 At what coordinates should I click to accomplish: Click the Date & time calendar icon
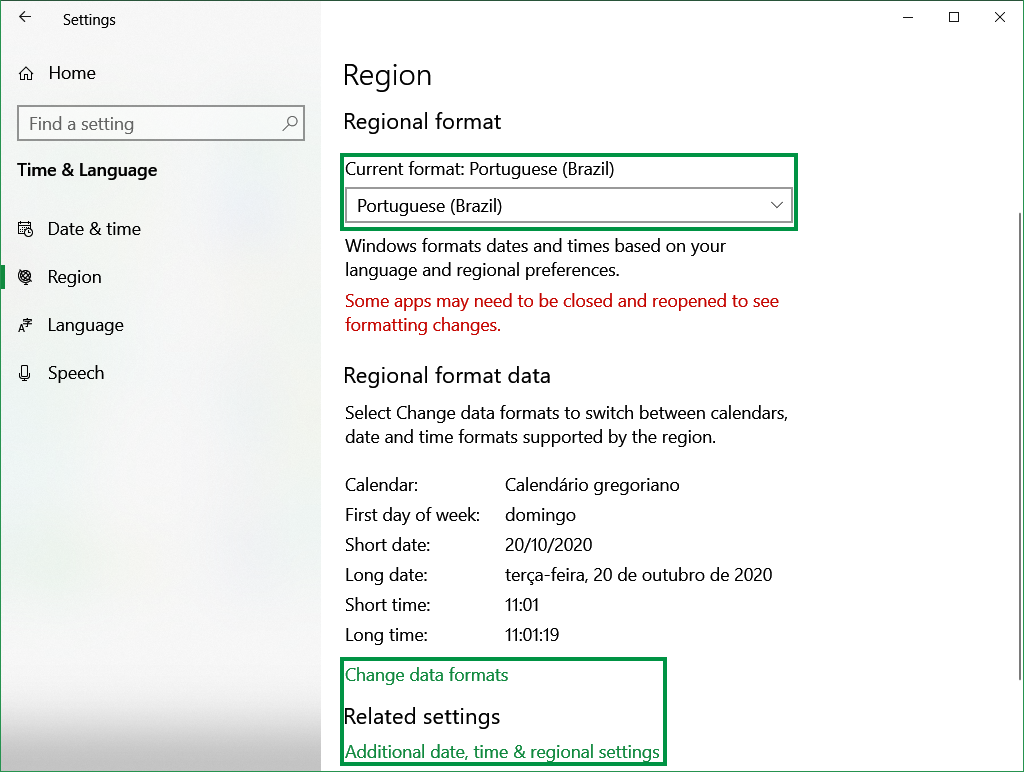25,229
